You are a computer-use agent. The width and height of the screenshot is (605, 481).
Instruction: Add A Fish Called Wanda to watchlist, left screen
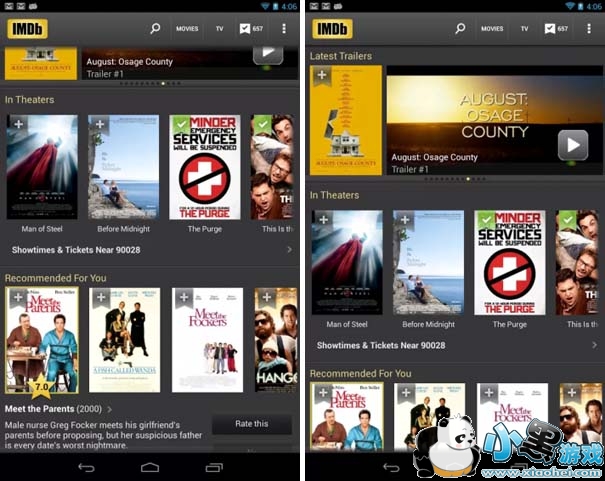click(101, 297)
